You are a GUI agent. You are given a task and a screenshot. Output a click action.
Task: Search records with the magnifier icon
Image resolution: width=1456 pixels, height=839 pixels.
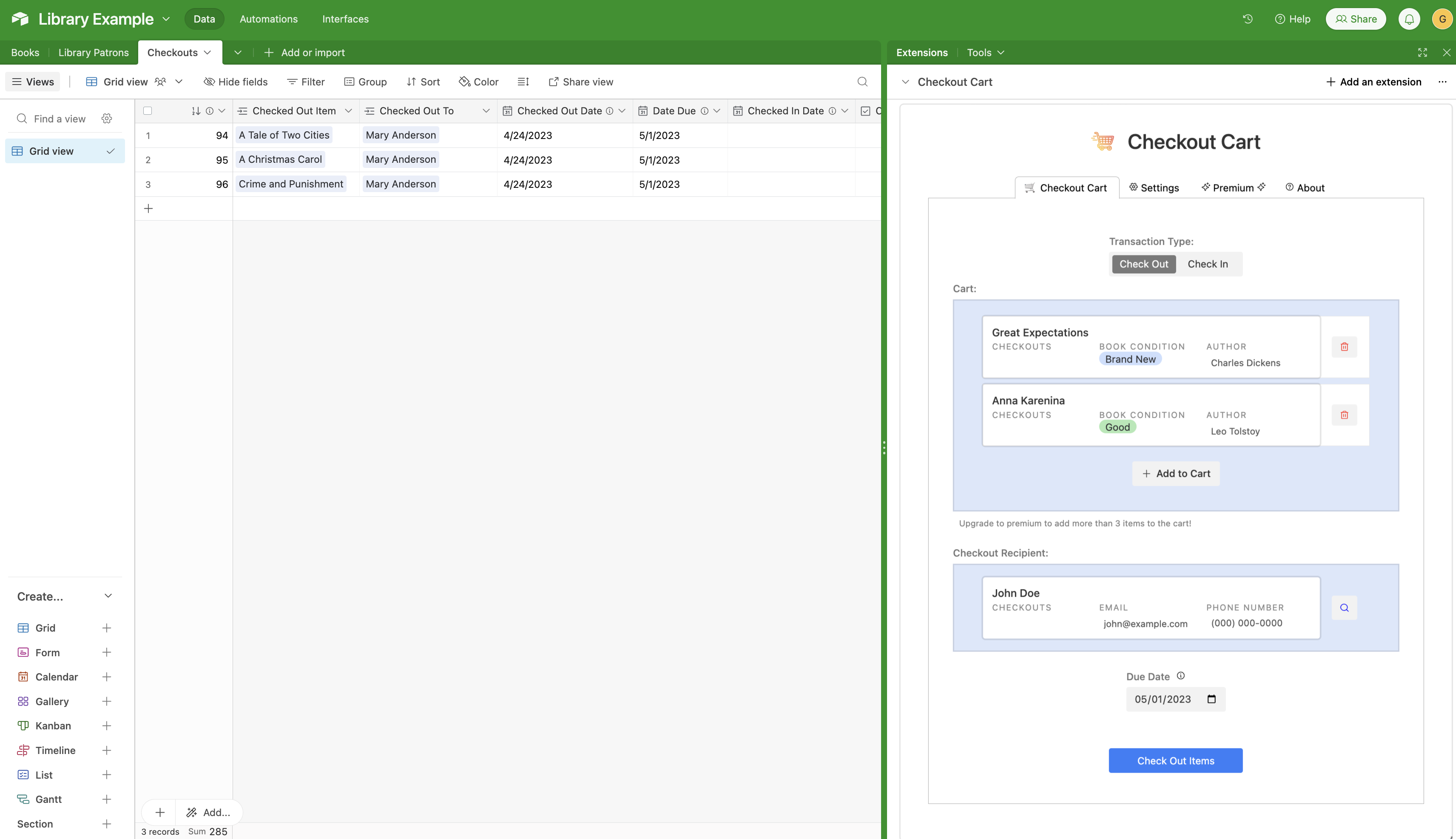click(862, 82)
